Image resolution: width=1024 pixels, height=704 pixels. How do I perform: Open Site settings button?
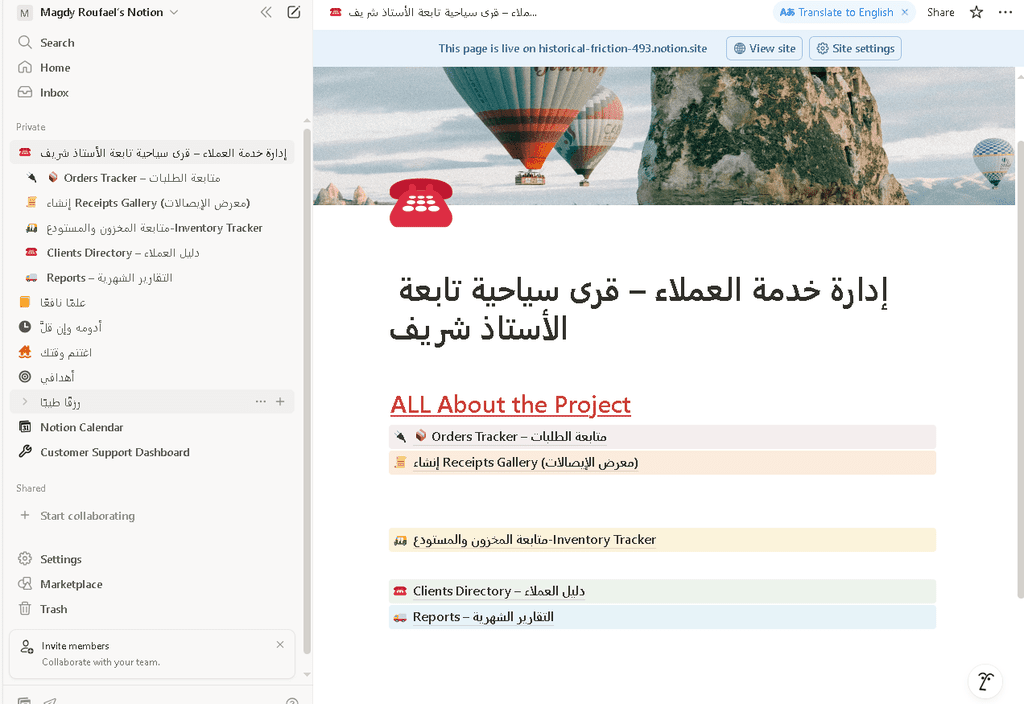click(855, 48)
